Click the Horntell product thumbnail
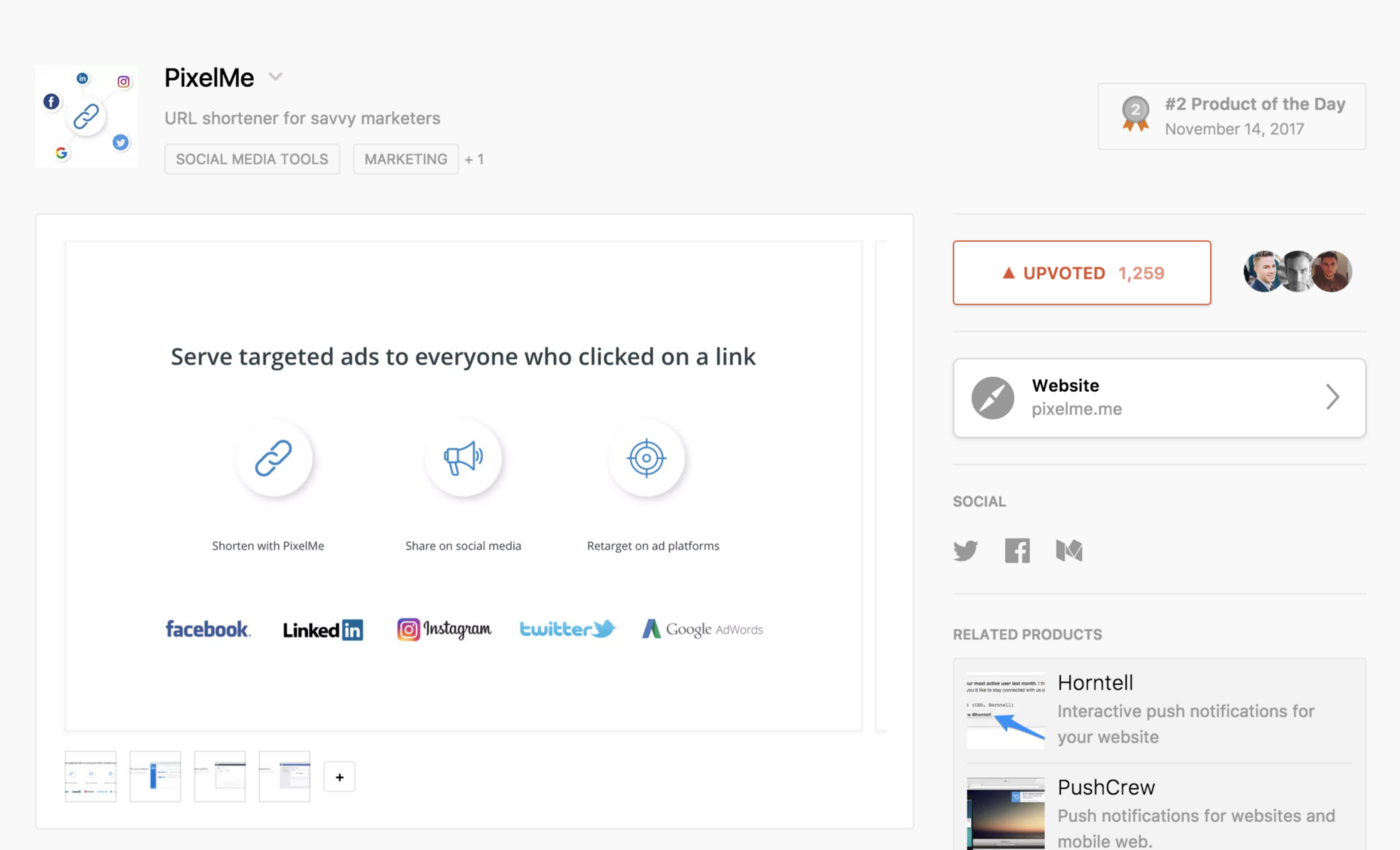Image resolution: width=1400 pixels, height=850 pixels. [1006, 711]
